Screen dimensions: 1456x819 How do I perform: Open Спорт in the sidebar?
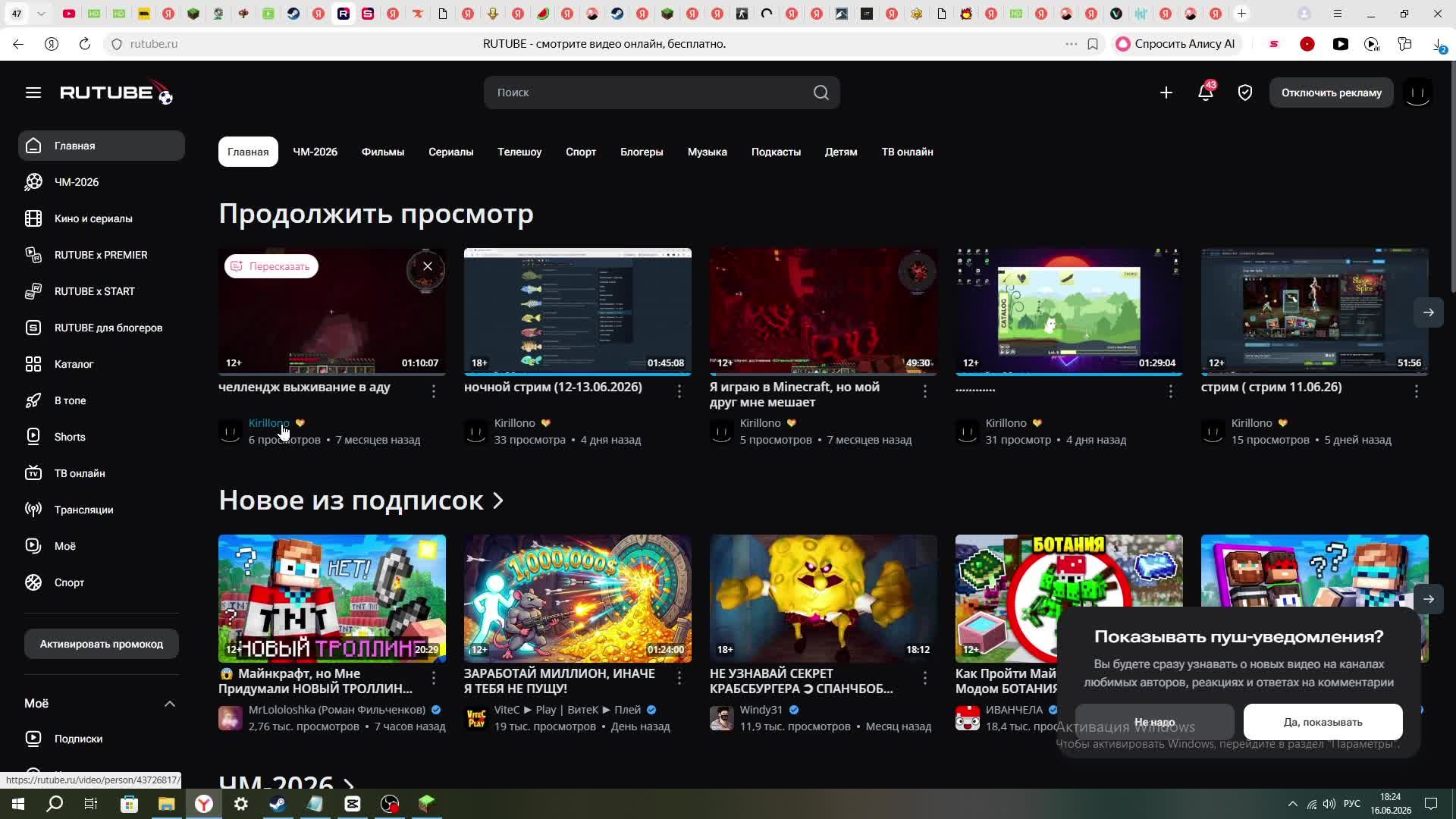[x=102, y=582]
